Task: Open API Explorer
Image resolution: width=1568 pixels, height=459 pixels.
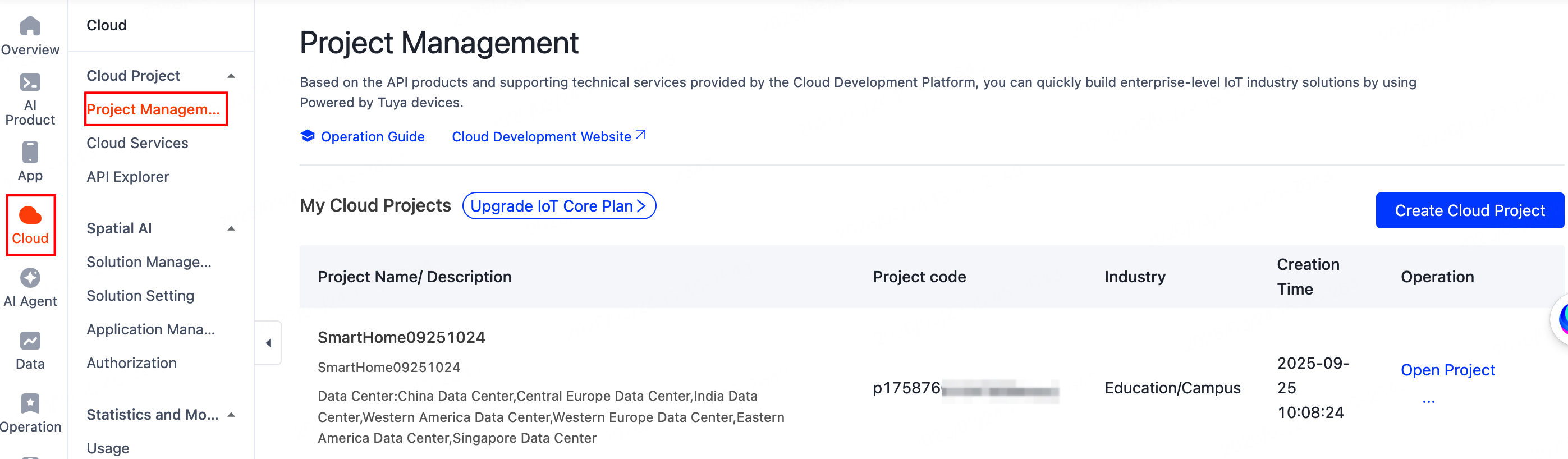Action: (128, 177)
